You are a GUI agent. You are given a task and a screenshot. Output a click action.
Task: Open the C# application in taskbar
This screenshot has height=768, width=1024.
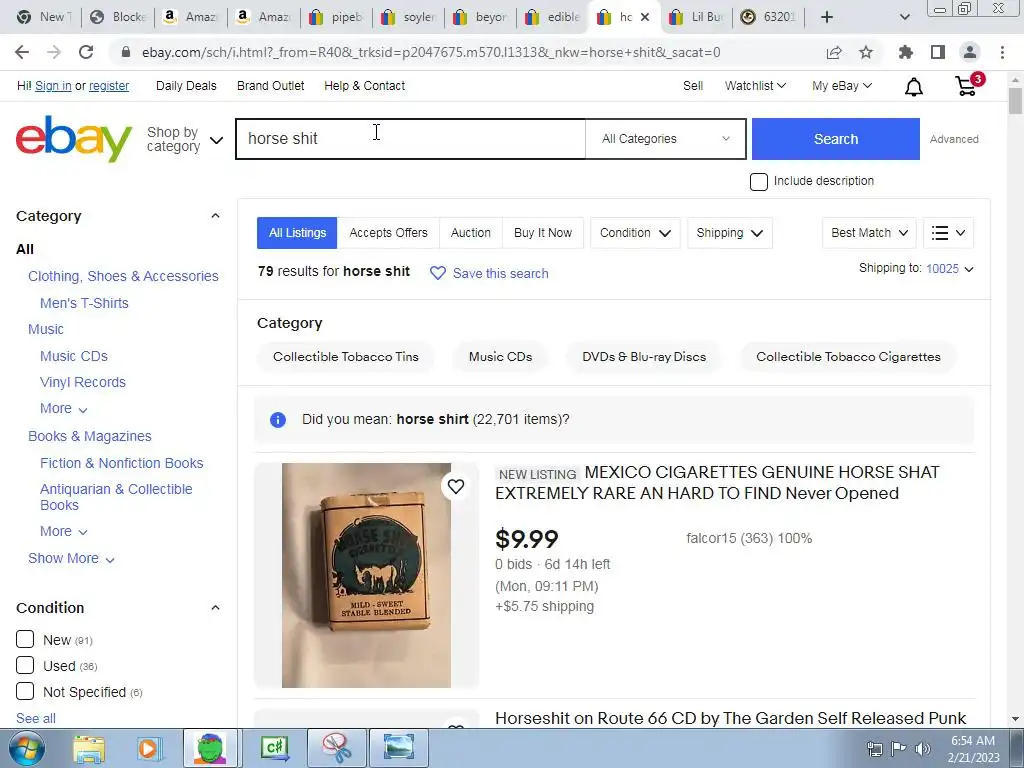pos(274,748)
